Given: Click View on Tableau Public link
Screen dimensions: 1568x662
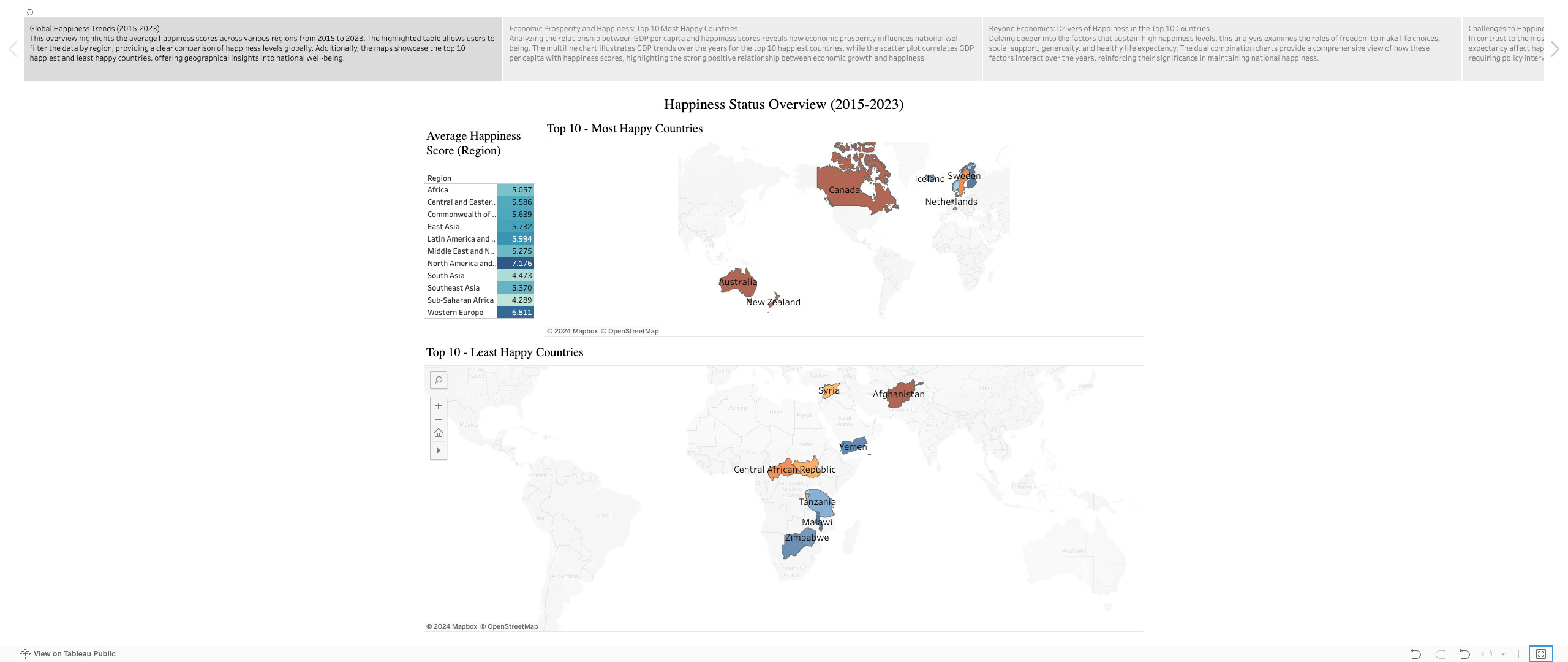Looking at the screenshot, I should pyautogui.click(x=74, y=654).
